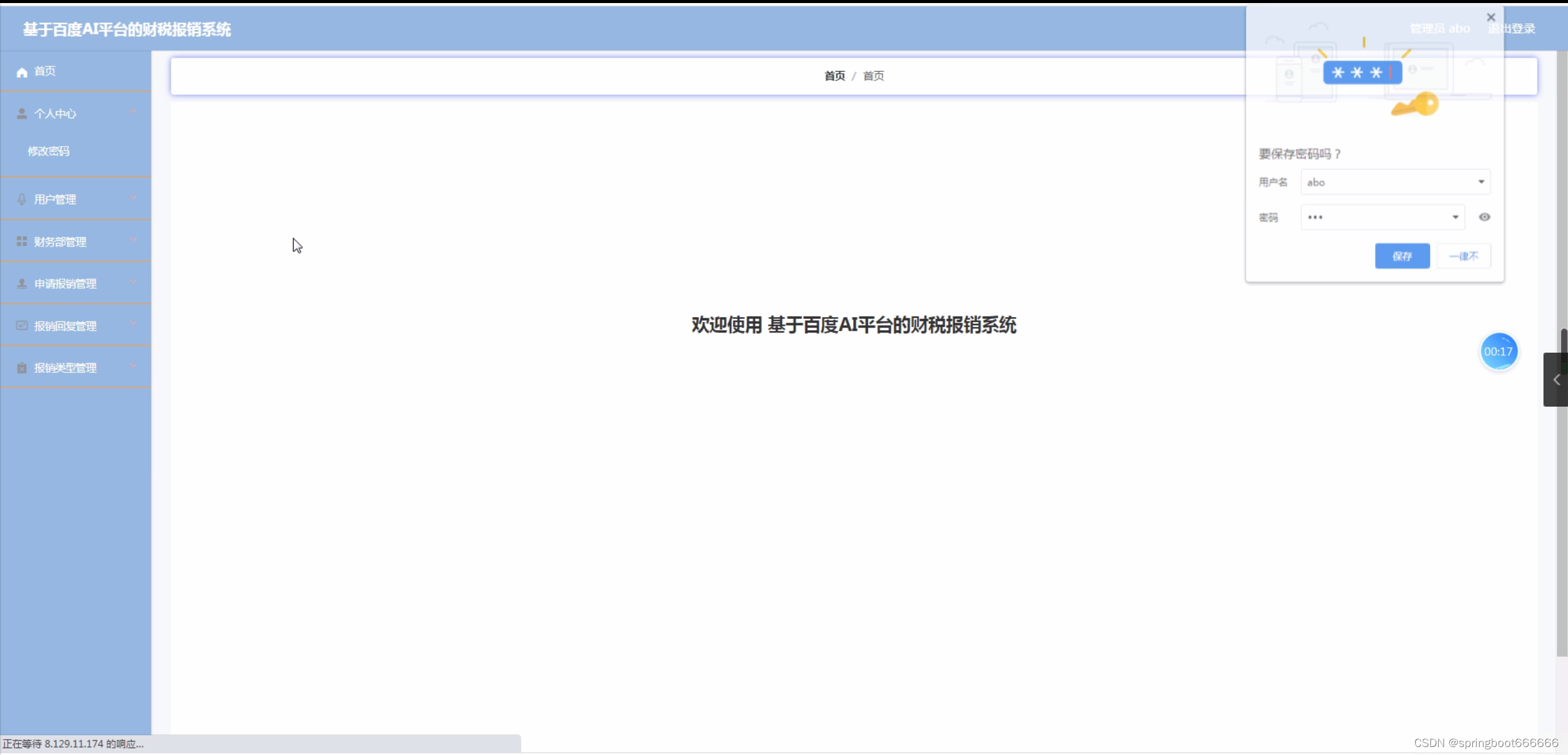Open the 用户名 dropdown arrow
This screenshot has width=1568, height=755.
point(1481,182)
